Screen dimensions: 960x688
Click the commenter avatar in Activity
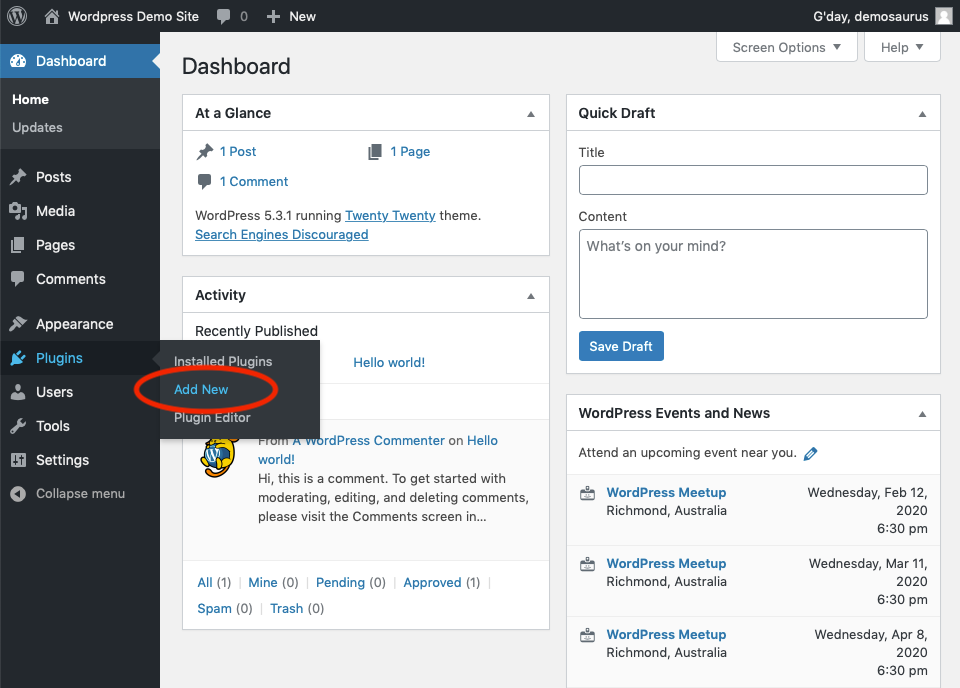219,457
